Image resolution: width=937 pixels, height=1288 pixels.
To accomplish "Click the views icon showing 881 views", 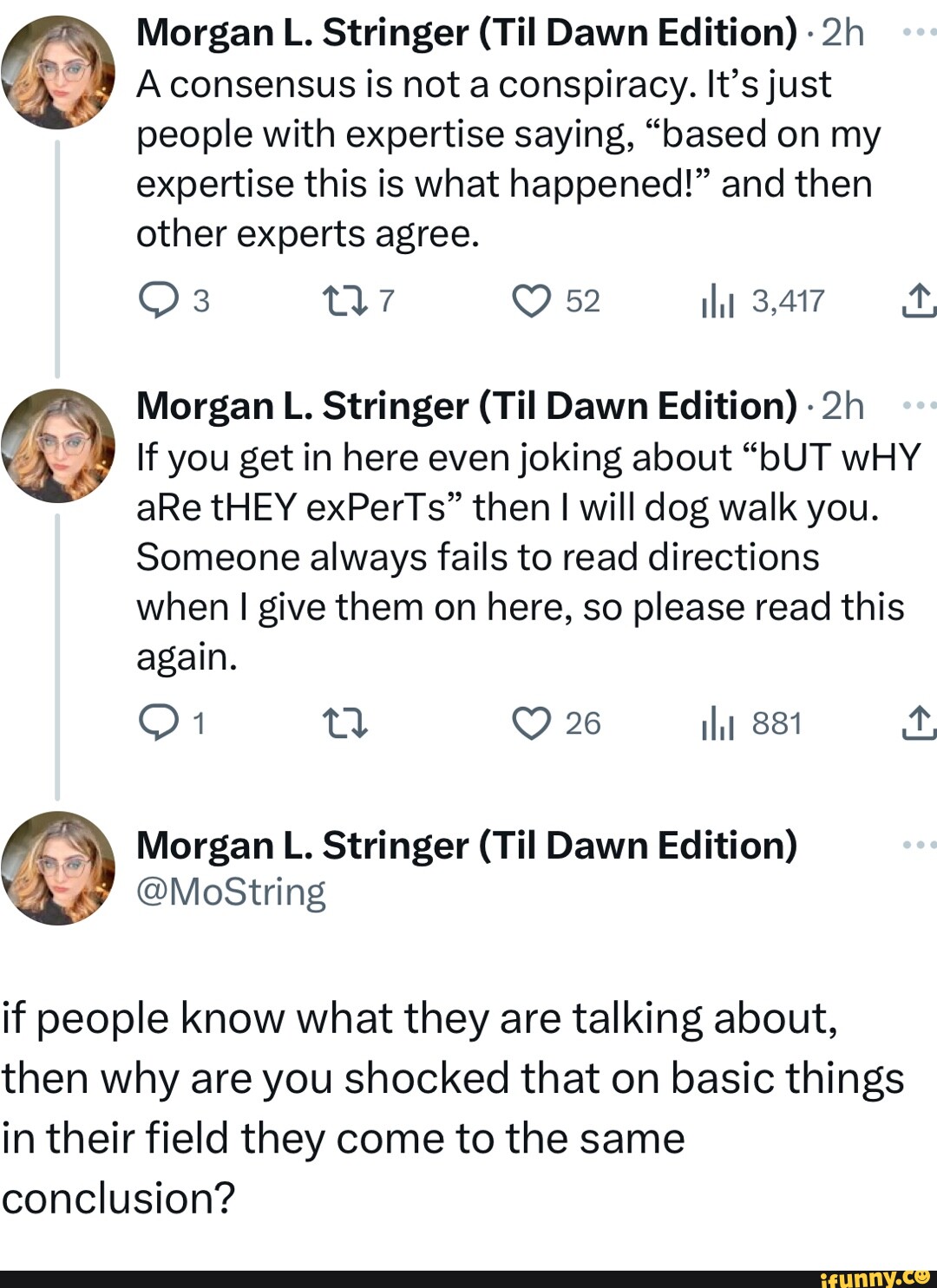I will click(x=718, y=723).
